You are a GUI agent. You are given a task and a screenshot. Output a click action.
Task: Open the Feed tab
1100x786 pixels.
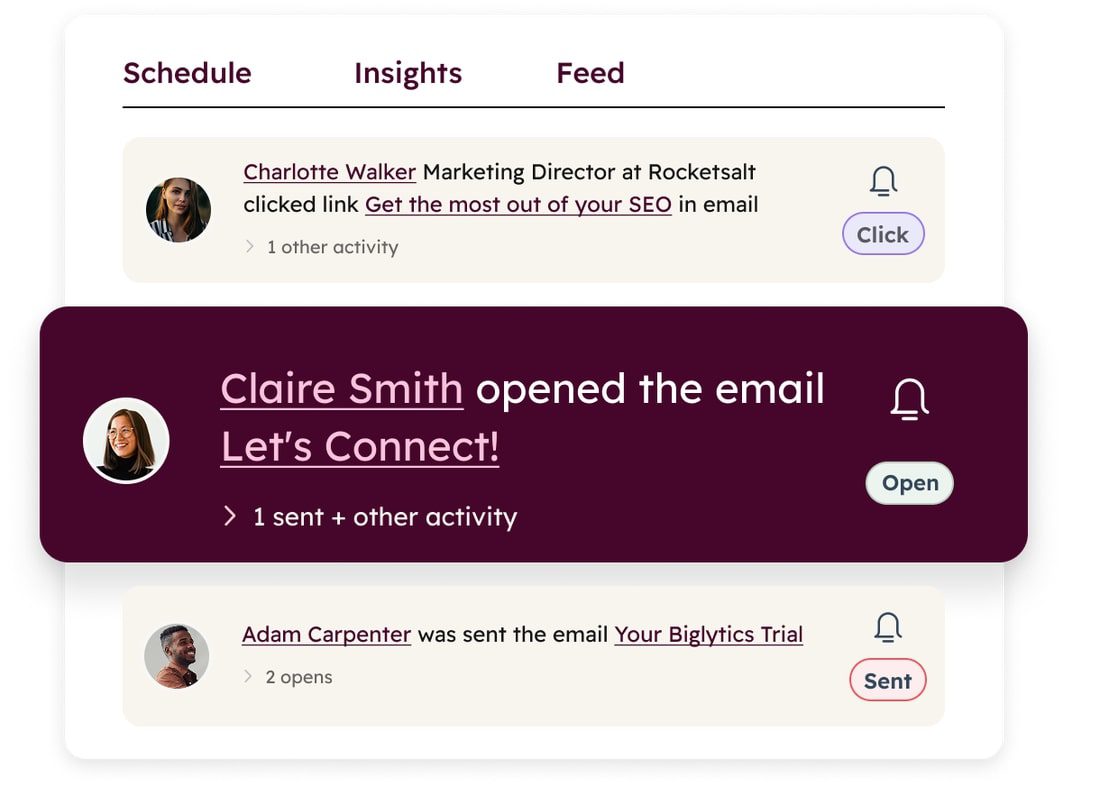[x=590, y=72]
